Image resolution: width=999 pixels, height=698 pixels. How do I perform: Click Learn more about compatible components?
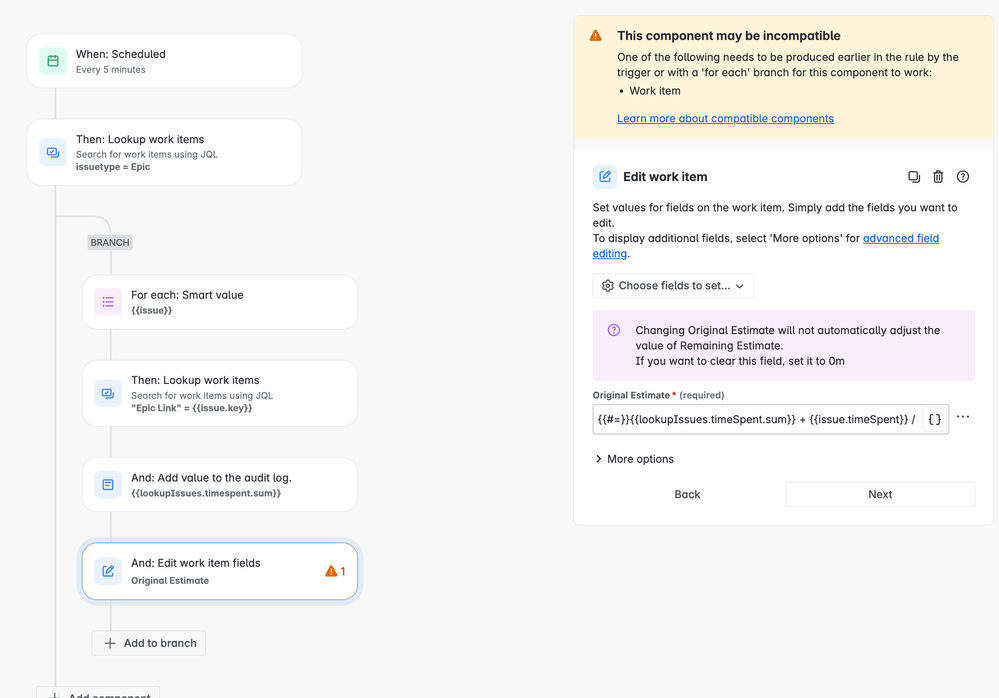click(x=725, y=118)
